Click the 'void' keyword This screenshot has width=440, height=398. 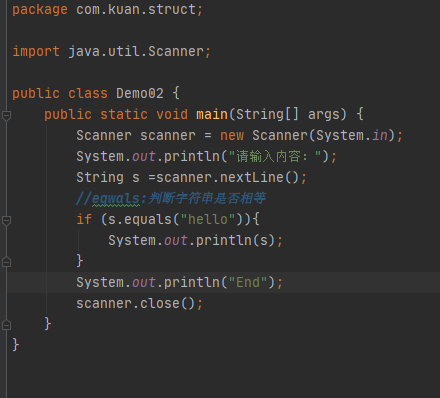click(x=172, y=114)
